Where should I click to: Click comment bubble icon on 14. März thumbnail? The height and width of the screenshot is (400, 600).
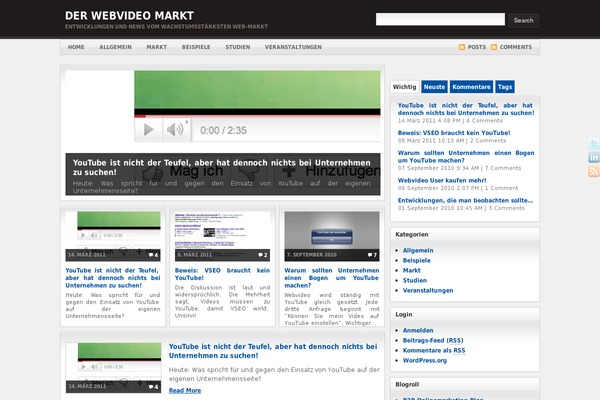tap(151, 255)
